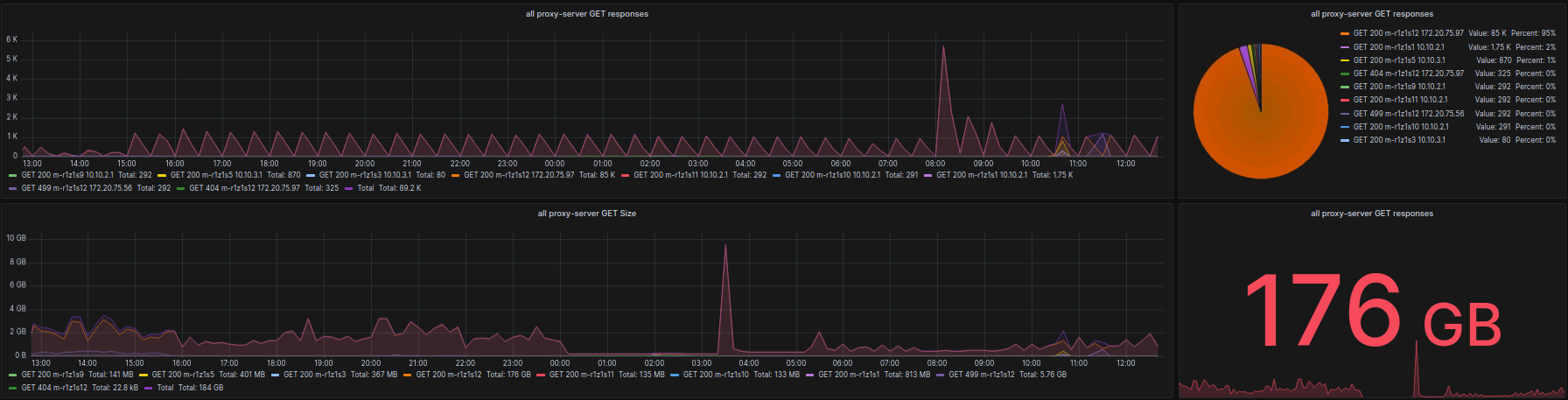Toggle 'GET 200 m-r1z1s11' series in GET Size legend

coord(581,375)
